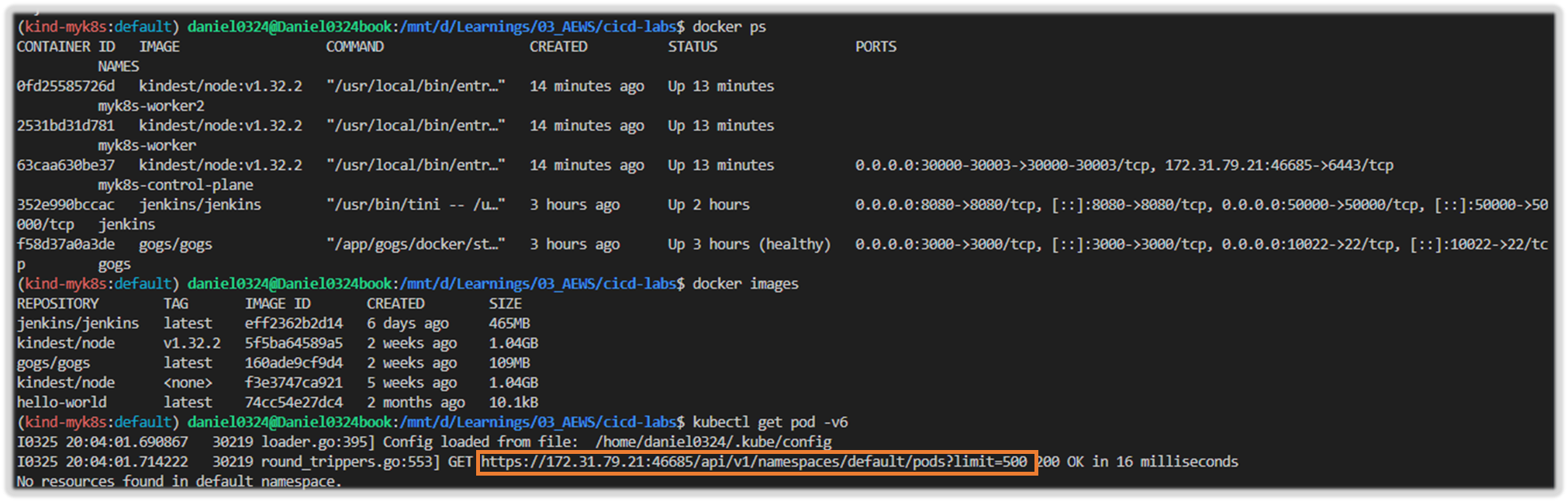Click the SIZE column header
The image size is (1568, 502).
click(506, 304)
